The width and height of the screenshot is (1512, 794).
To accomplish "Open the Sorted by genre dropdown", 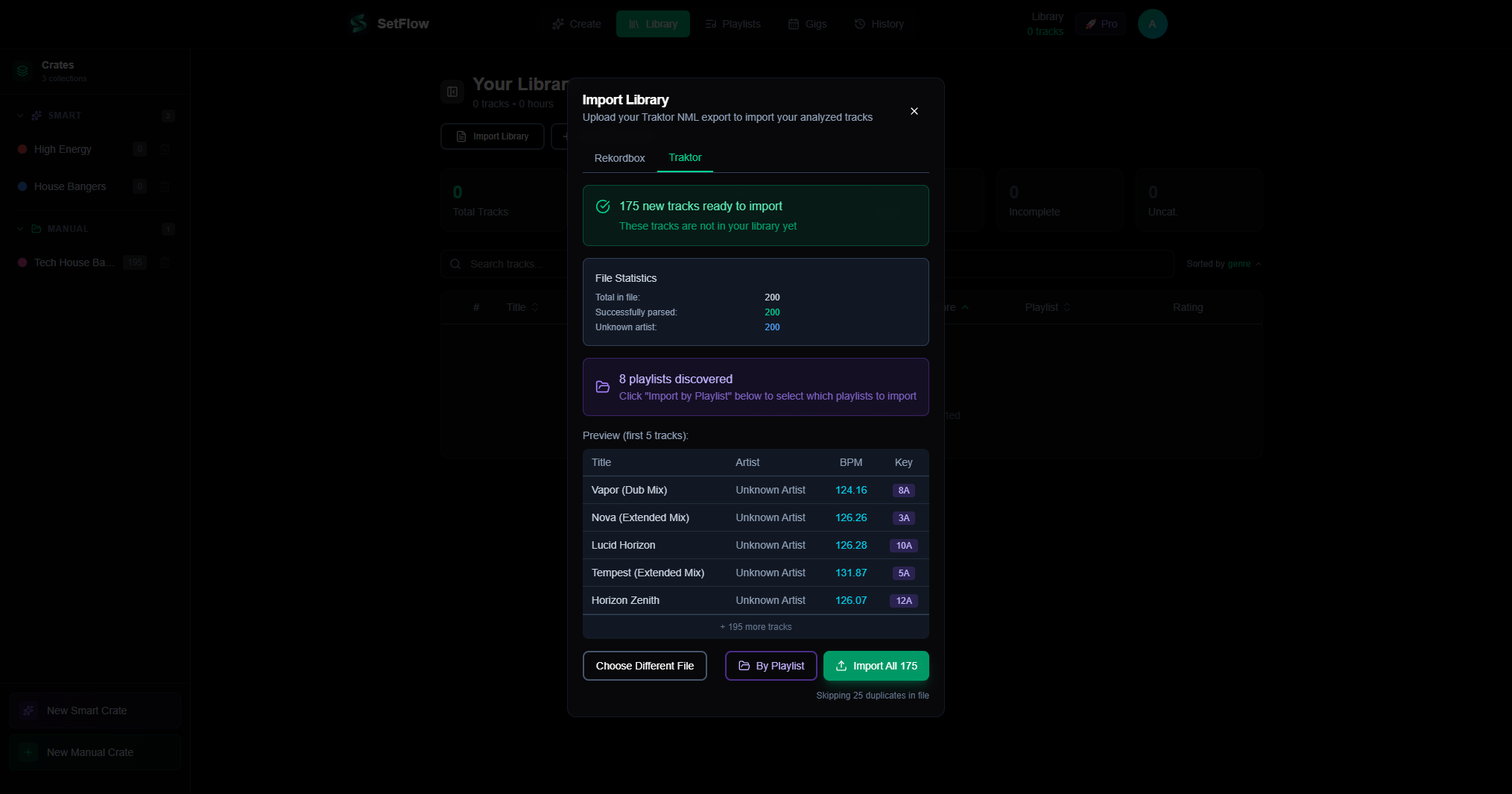I will point(1222,263).
